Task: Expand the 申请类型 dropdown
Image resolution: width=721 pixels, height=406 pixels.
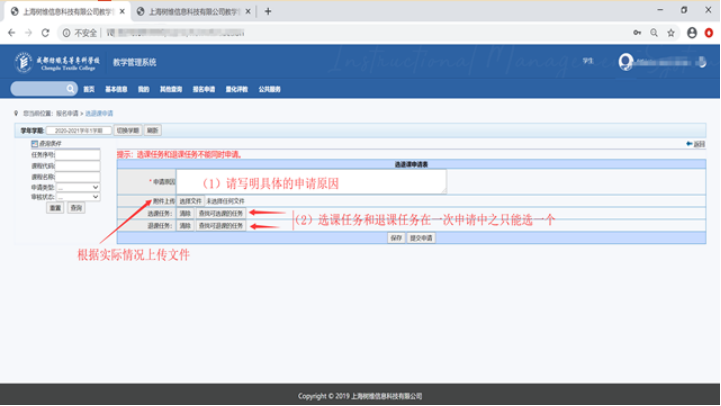Action: [x=78, y=187]
